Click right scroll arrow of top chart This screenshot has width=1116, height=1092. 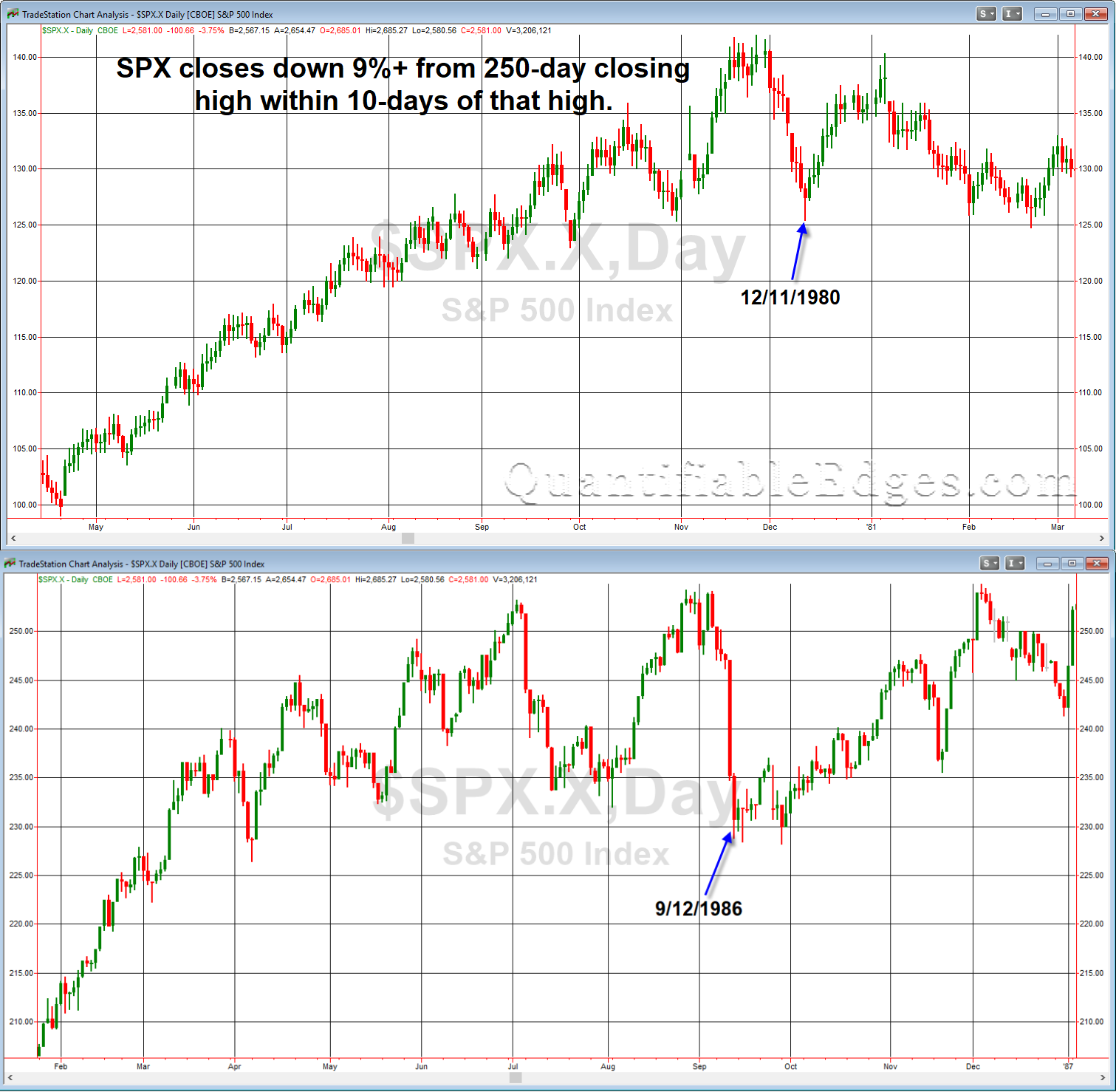point(1102,539)
